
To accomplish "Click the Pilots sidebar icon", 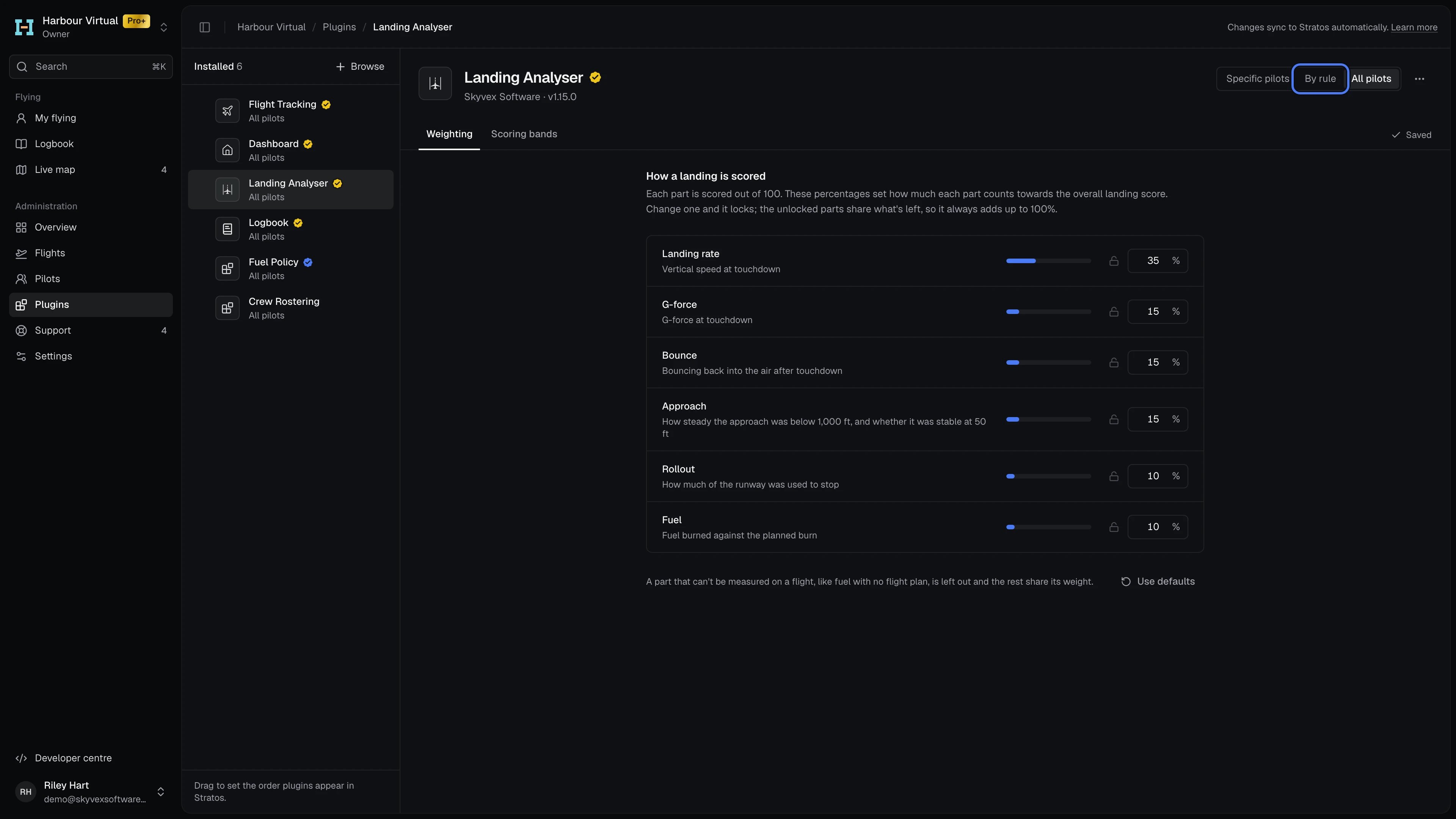I will click(x=22, y=279).
